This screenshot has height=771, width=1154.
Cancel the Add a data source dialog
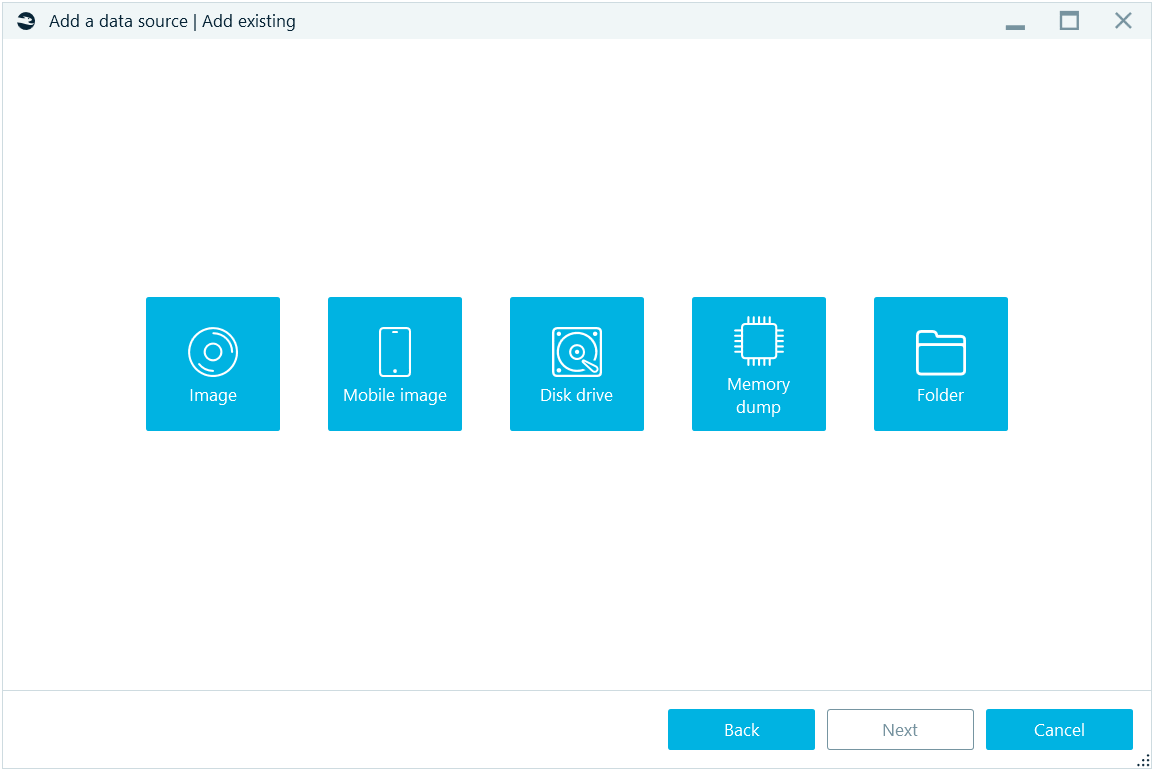click(1058, 729)
